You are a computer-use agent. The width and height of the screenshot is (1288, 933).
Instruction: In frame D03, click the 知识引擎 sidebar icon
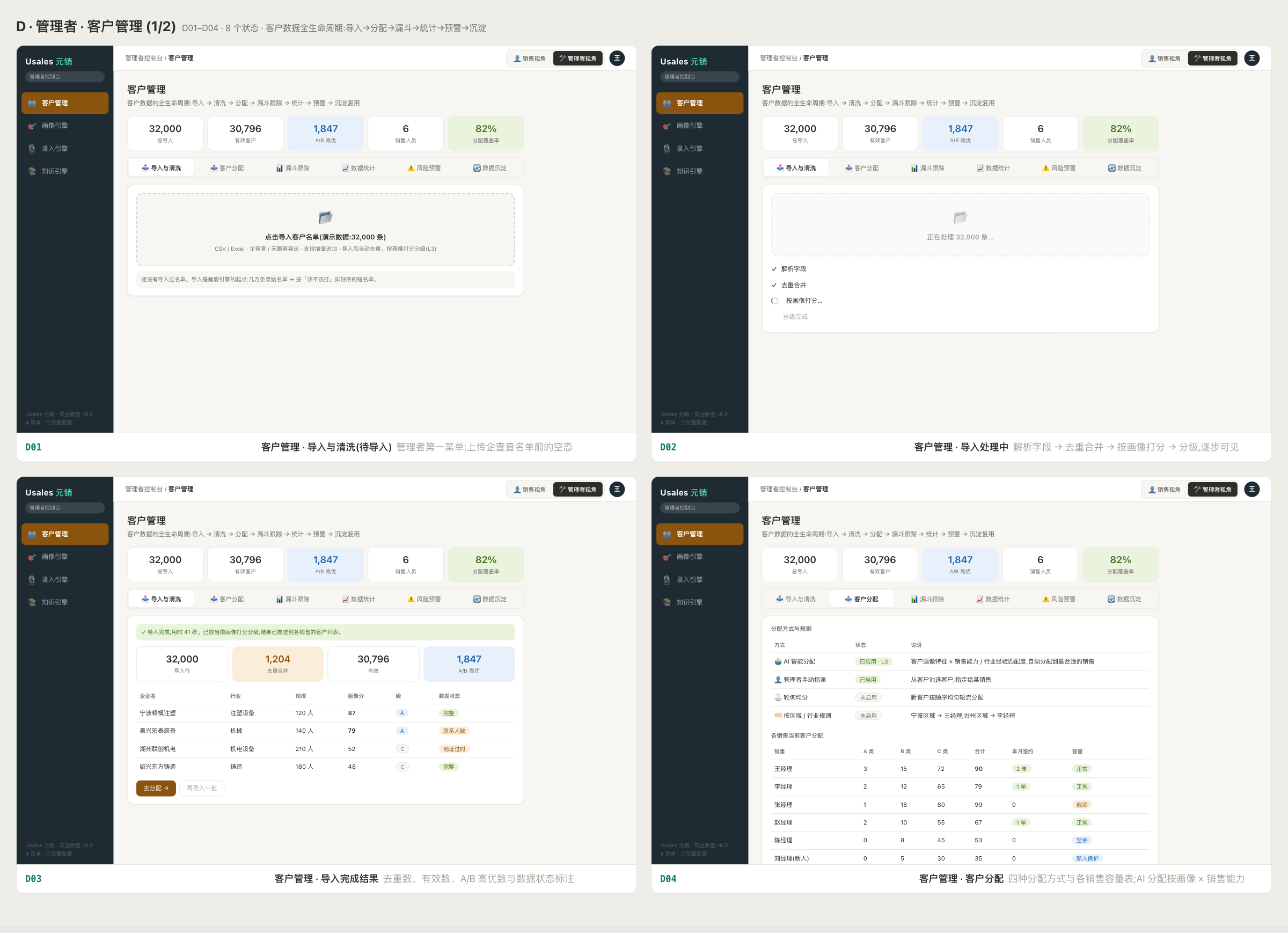32,602
